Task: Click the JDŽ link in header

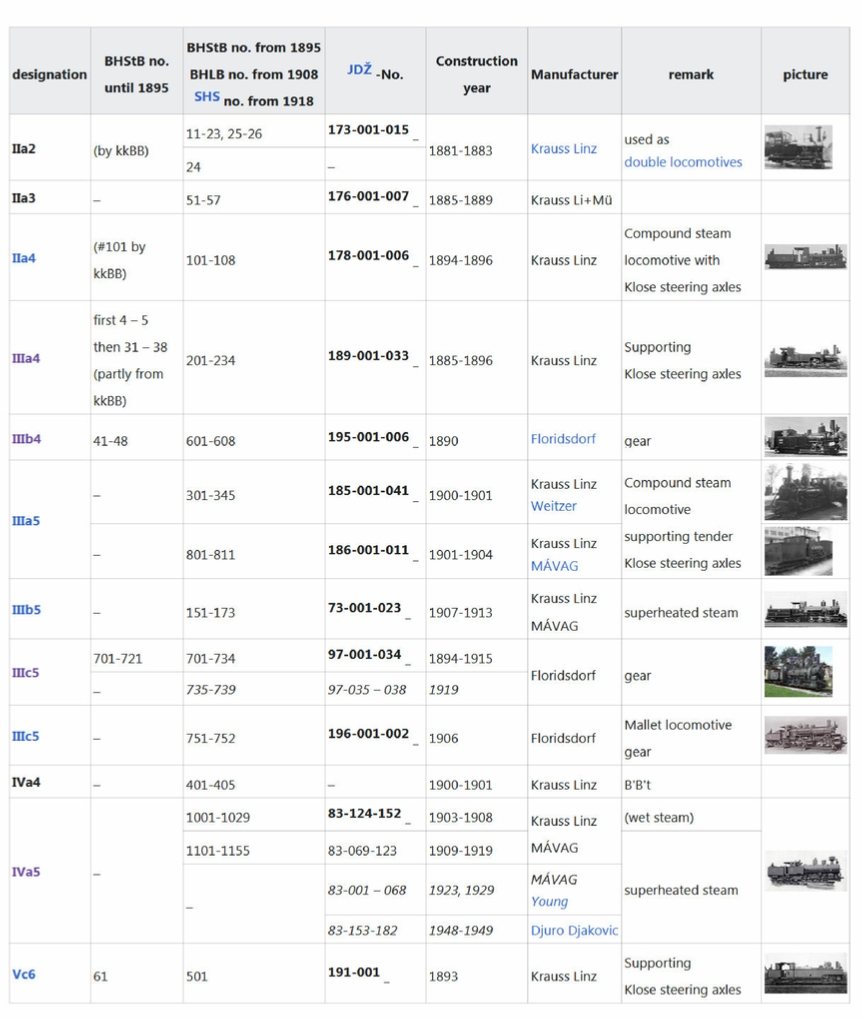Action: click(x=359, y=70)
